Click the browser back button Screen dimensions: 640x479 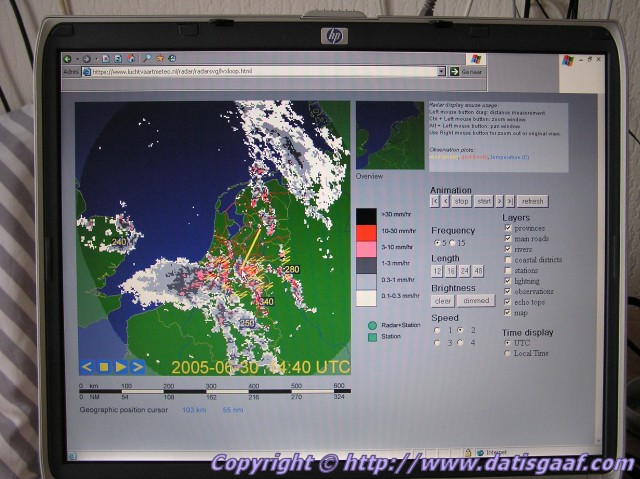pyautogui.click(x=68, y=58)
